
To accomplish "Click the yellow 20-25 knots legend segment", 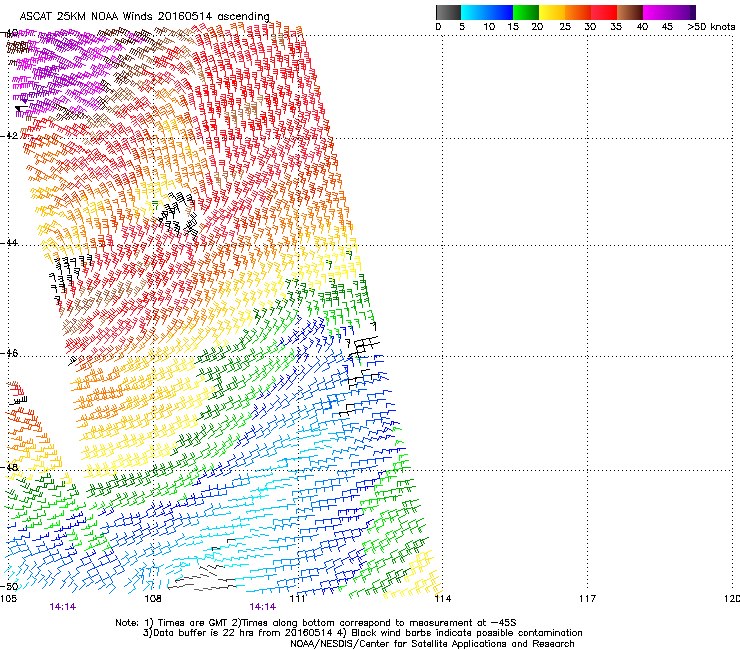I will 552,12.
